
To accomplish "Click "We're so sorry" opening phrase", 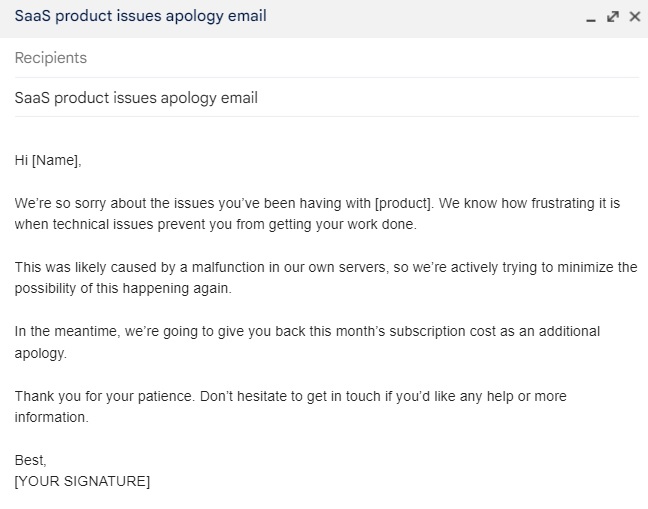I will [x=60, y=203].
